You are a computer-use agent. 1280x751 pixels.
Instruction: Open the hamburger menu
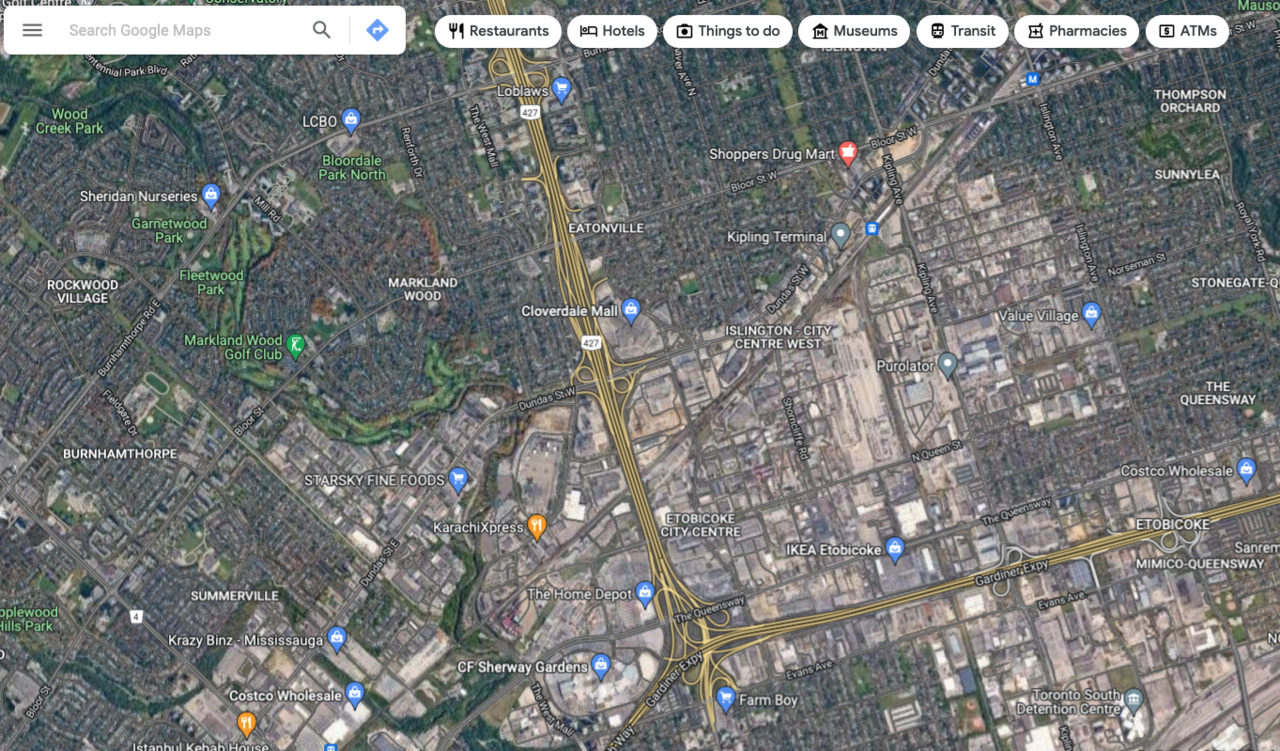(32, 30)
